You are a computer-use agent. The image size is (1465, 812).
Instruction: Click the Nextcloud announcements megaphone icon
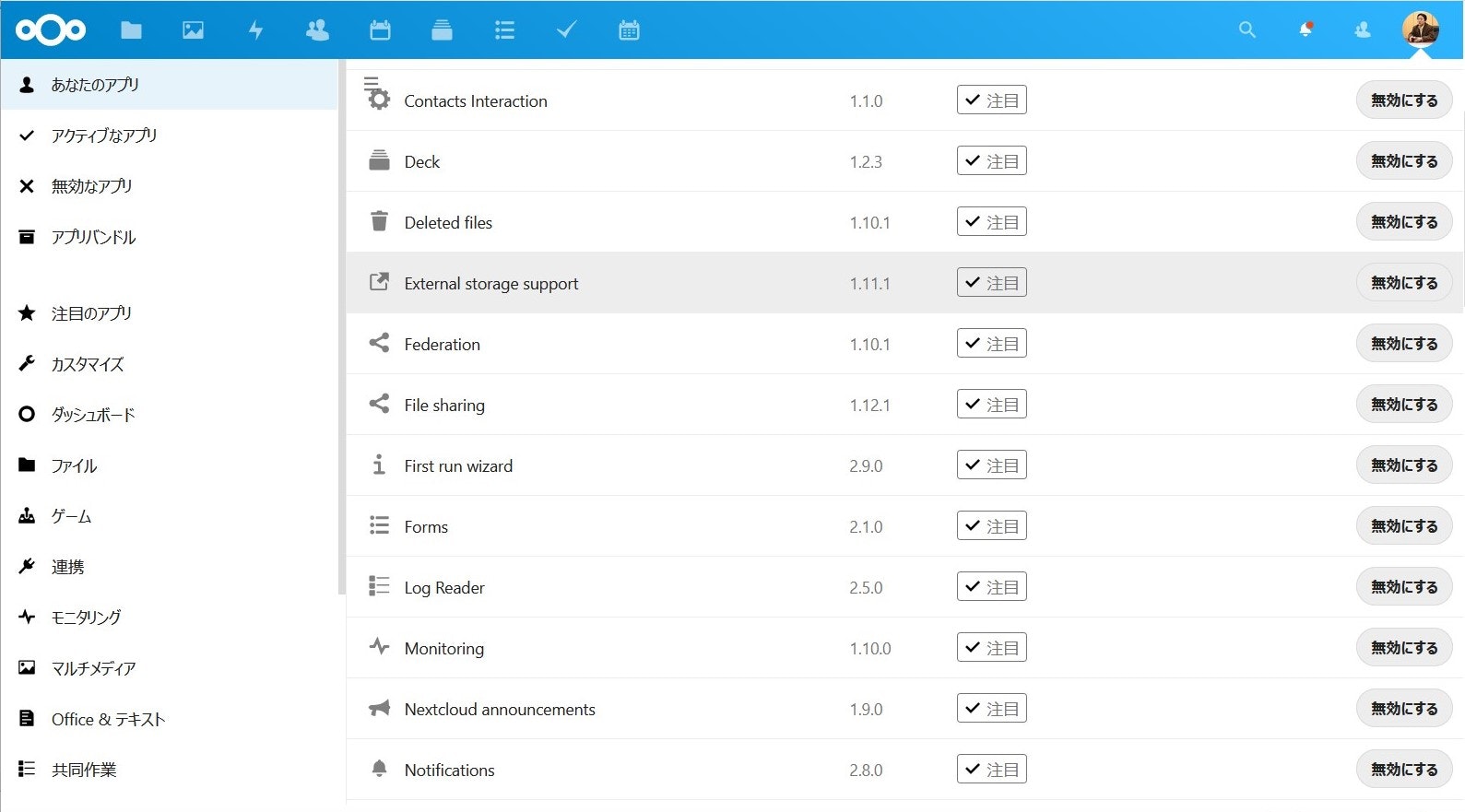click(x=379, y=708)
